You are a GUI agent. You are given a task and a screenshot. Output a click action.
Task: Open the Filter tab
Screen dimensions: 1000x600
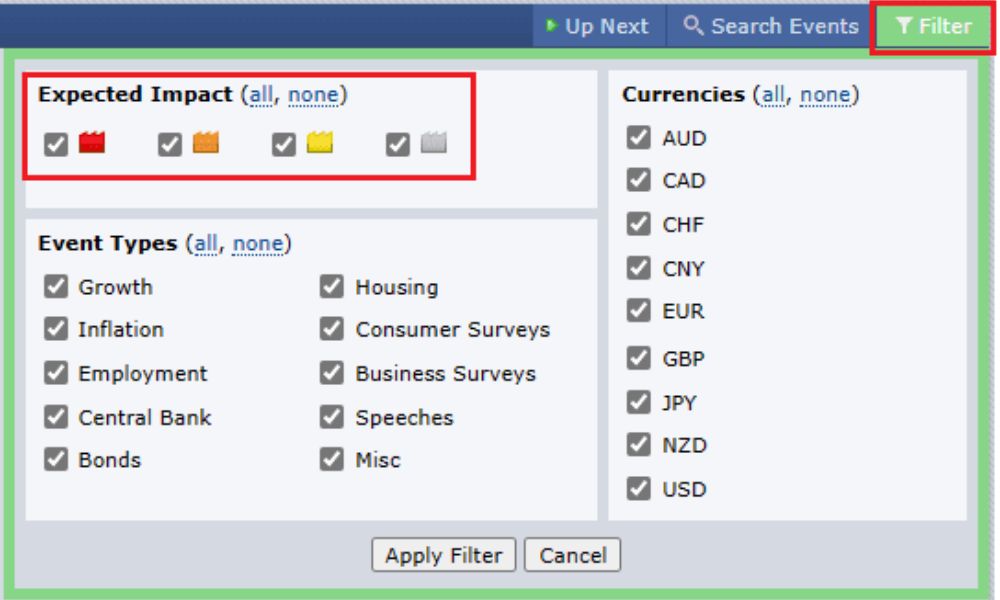tap(932, 27)
